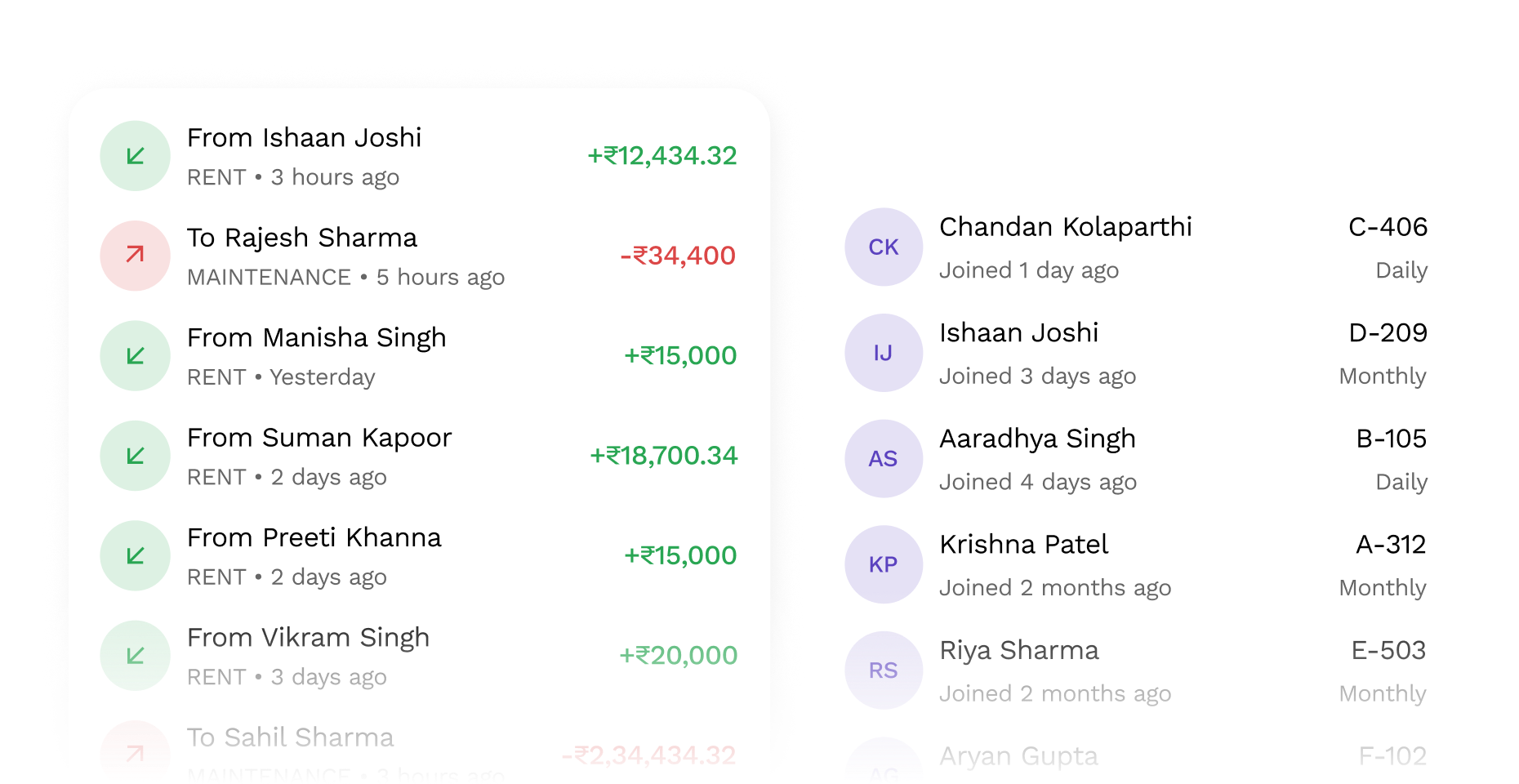Click the incoming arrow icon beside Ishaan Joshi
This screenshot has width=1519, height=784.
[136, 156]
